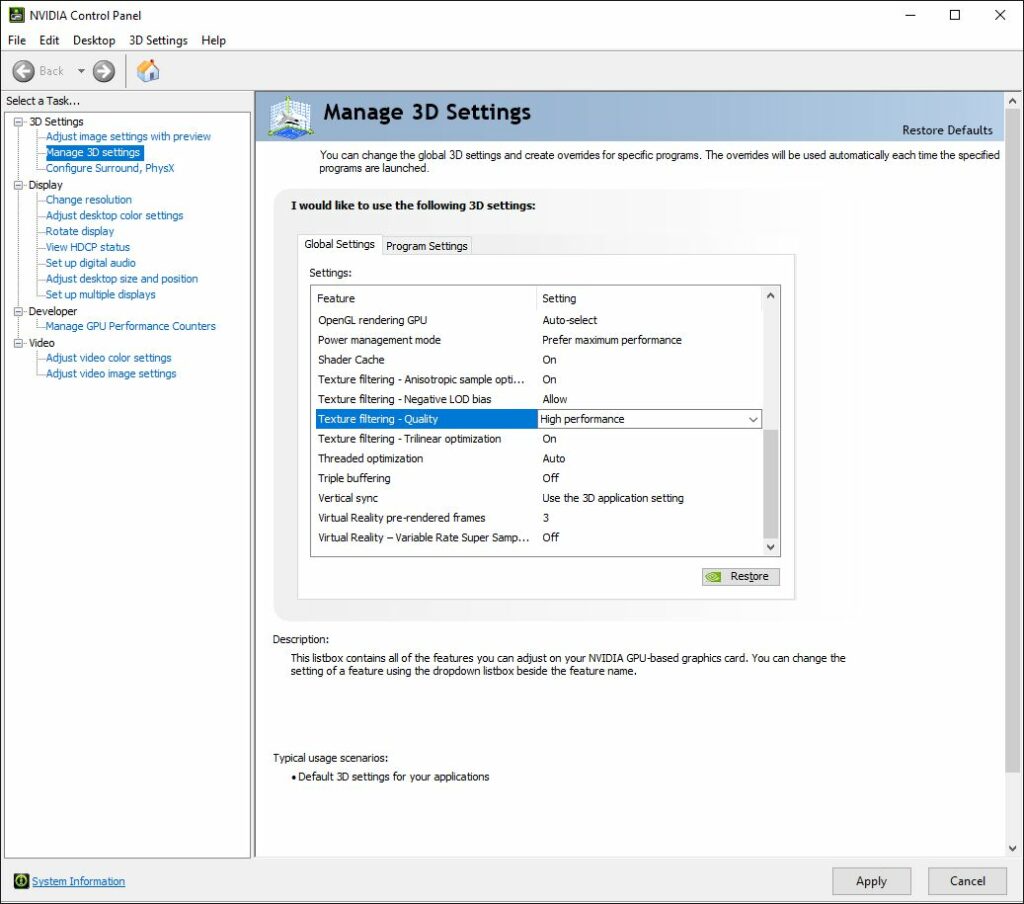
Task: Open Configure Surround, PhysX
Action: (x=110, y=168)
